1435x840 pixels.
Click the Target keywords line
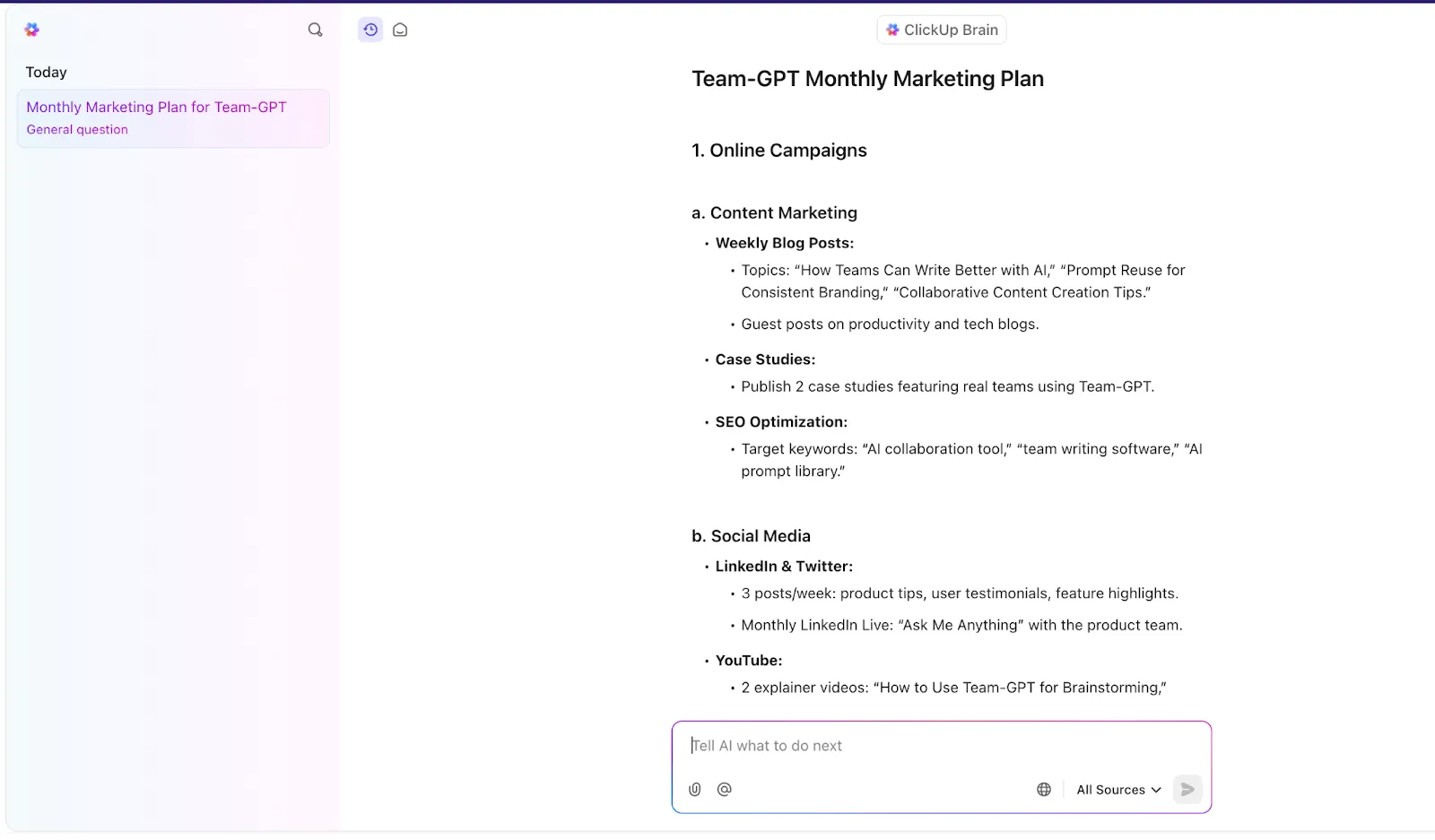(971, 460)
